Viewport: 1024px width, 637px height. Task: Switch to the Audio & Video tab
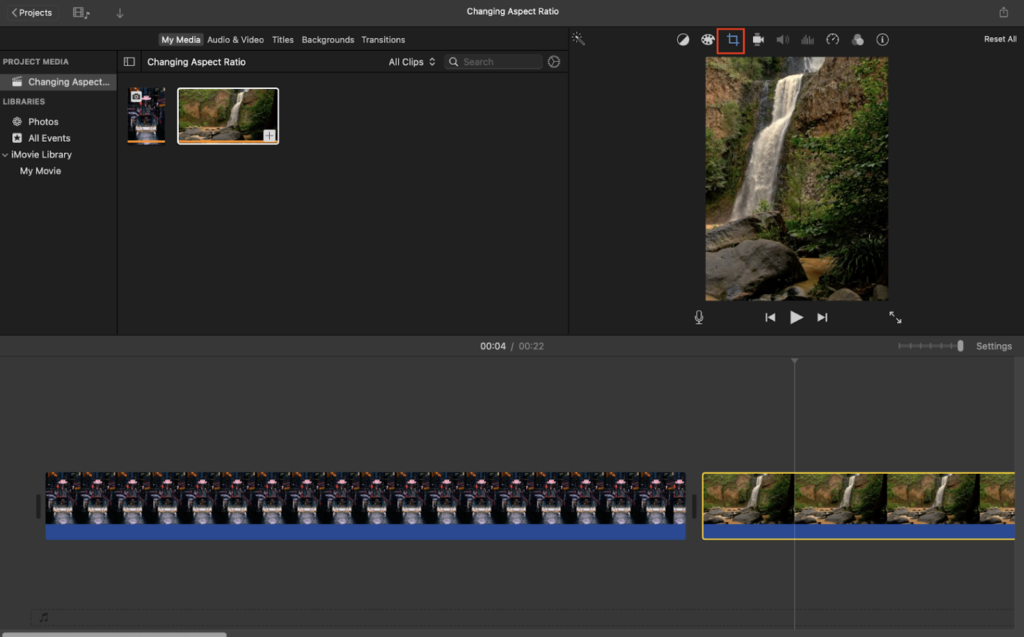pyautogui.click(x=235, y=40)
